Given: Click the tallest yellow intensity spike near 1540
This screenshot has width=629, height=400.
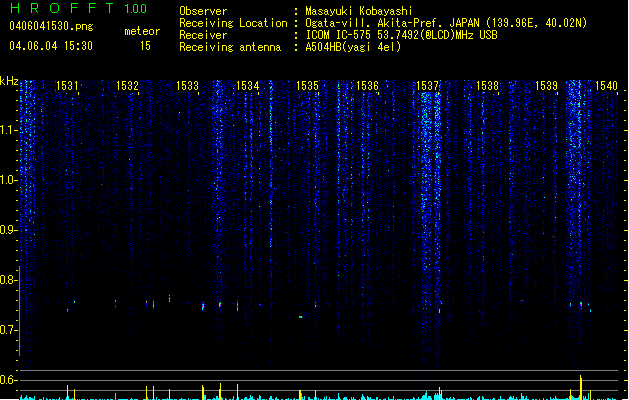Looking at the screenshot, I should click(x=580, y=387).
